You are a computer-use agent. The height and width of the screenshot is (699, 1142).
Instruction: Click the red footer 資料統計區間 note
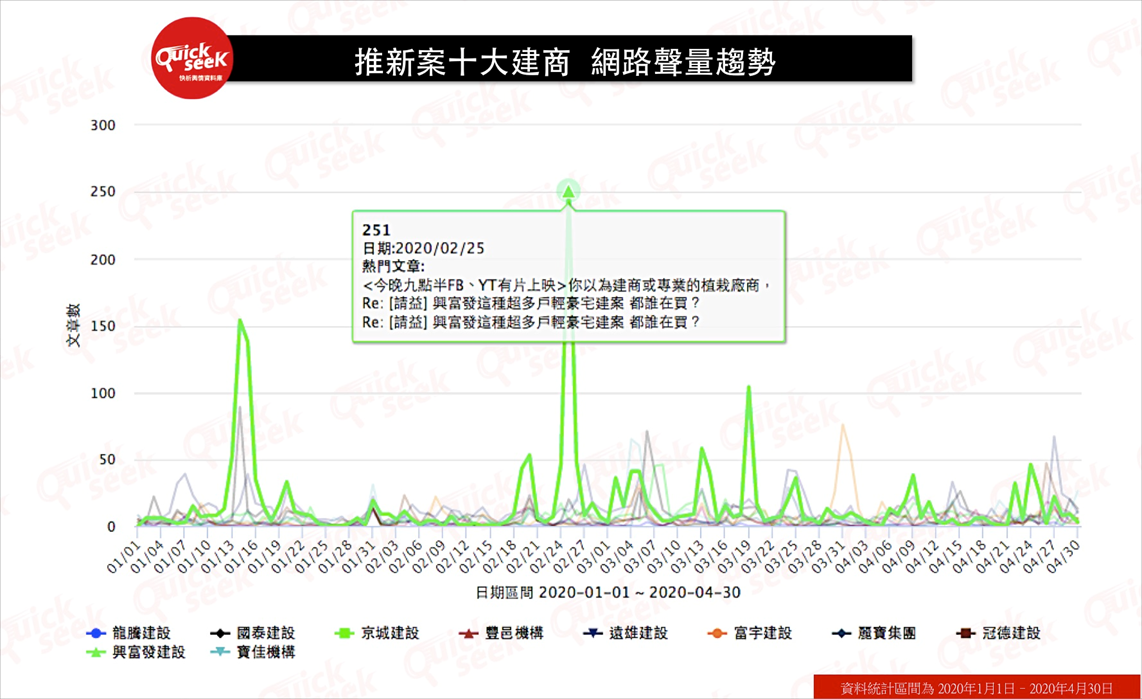coord(977,688)
